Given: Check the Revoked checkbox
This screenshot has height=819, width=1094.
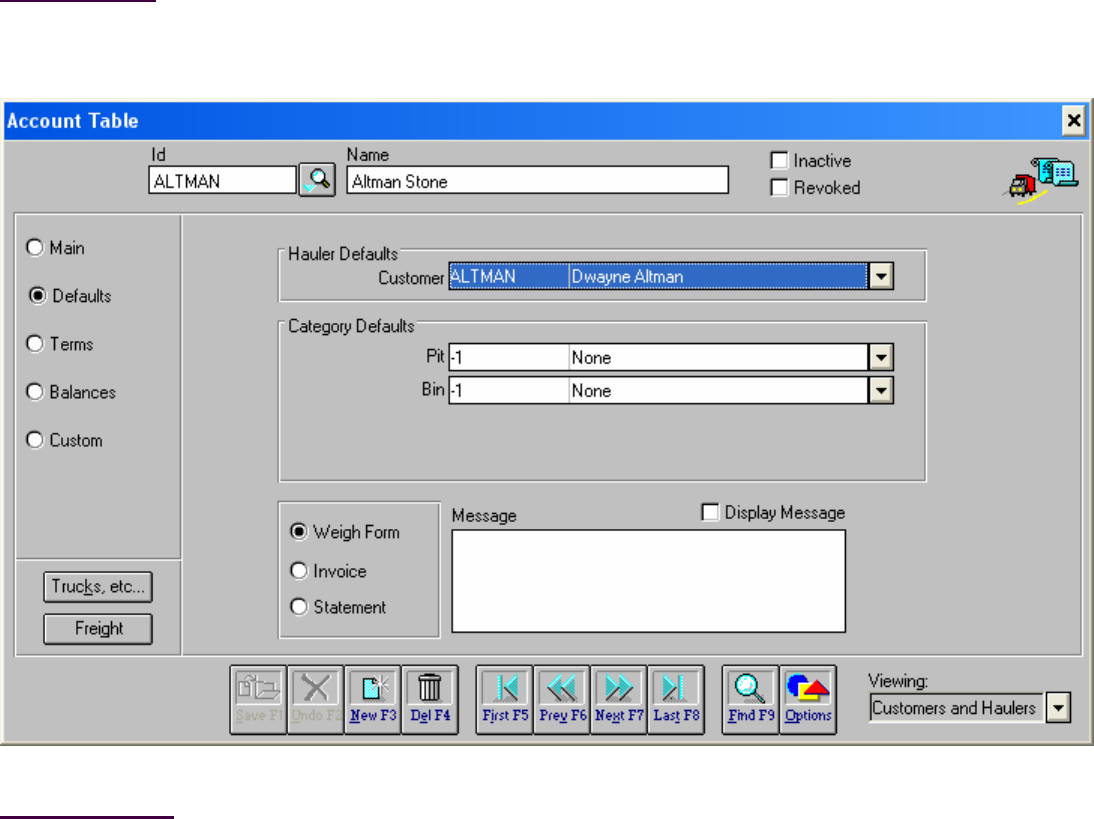Looking at the screenshot, I should (780, 188).
